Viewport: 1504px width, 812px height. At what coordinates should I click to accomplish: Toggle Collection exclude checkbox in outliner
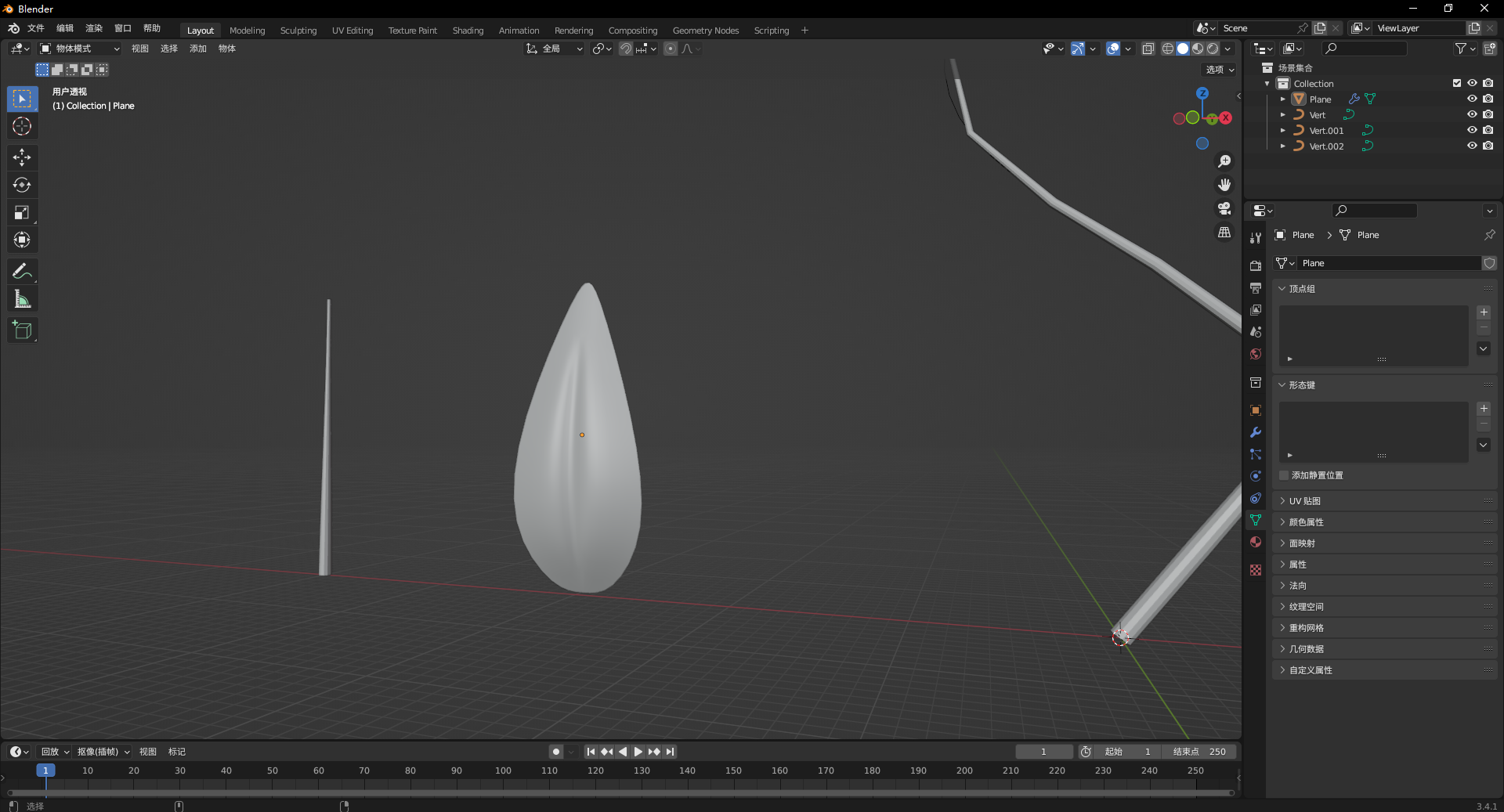(x=1457, y=83)
